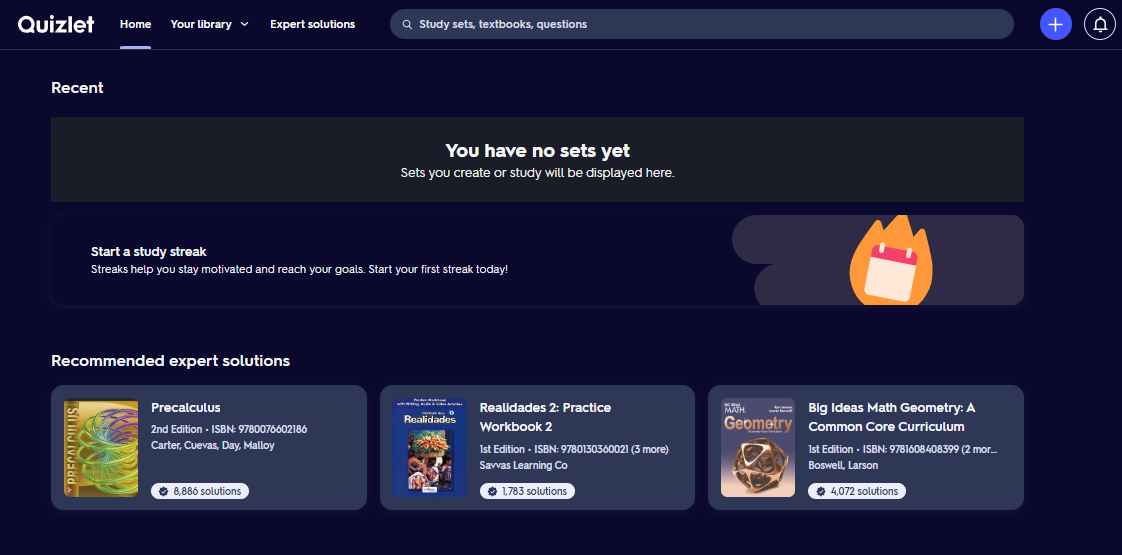Click the Boswell, Larson authors text
Viewport: 1122px width, 555px height.
coord(843,465)
